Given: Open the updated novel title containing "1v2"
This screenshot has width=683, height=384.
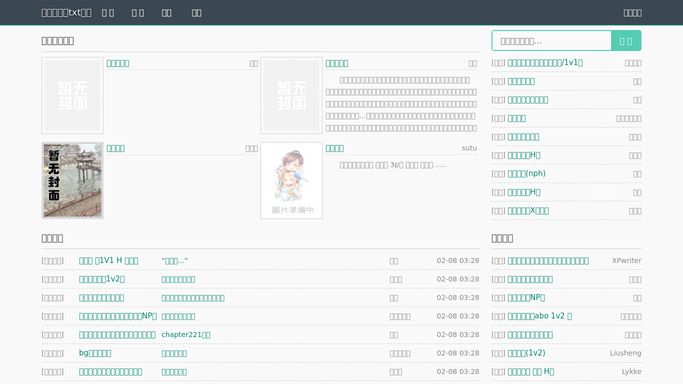Looking at the screenshot, I should pos(102,279).
